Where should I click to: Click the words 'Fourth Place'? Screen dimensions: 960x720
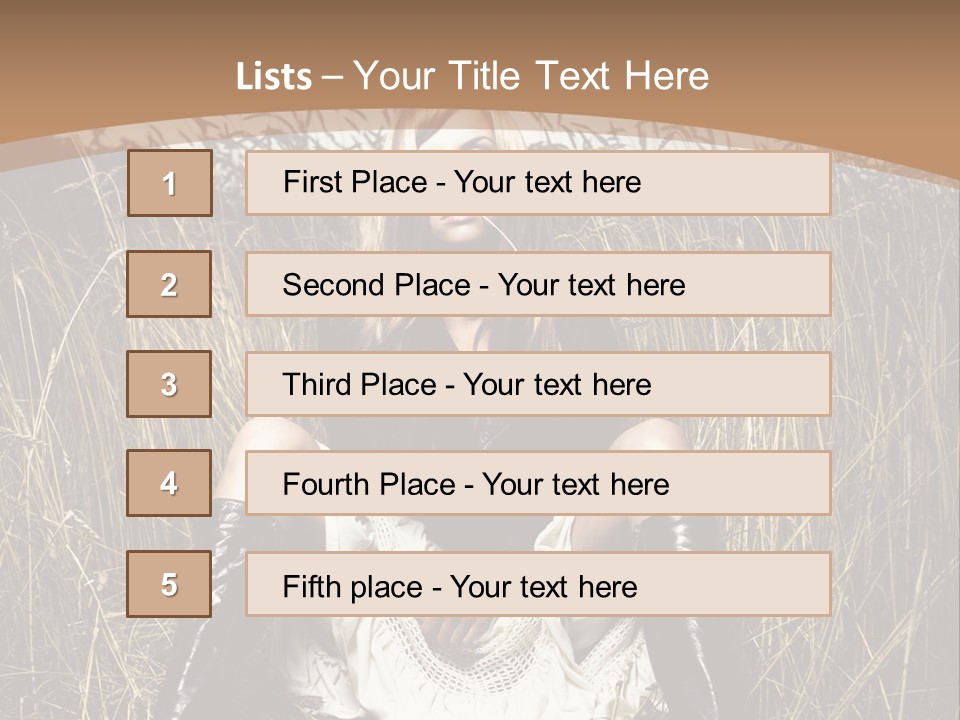(369, 484)
